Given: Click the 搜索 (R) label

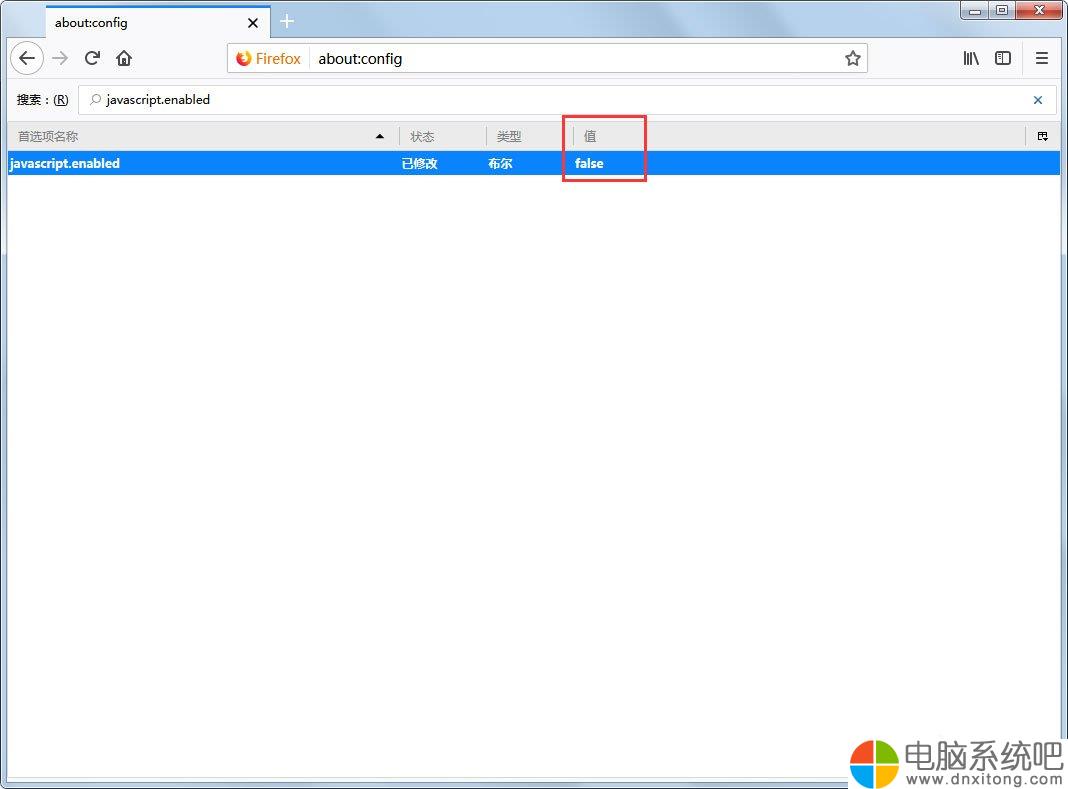Looking at the screenshot, I should 42,100.
